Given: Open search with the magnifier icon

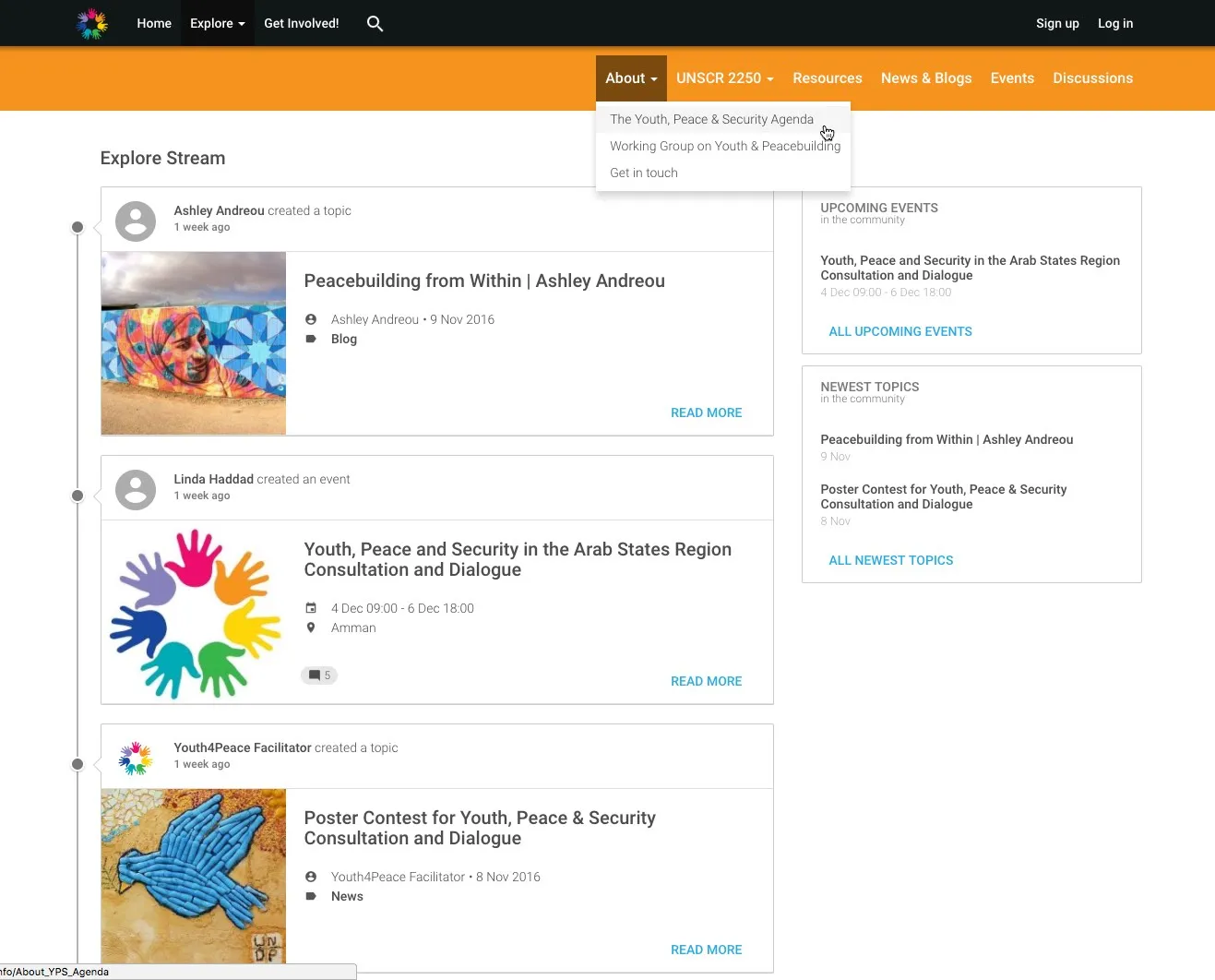Looking at the screenshot, I should (x=375, y=23).
